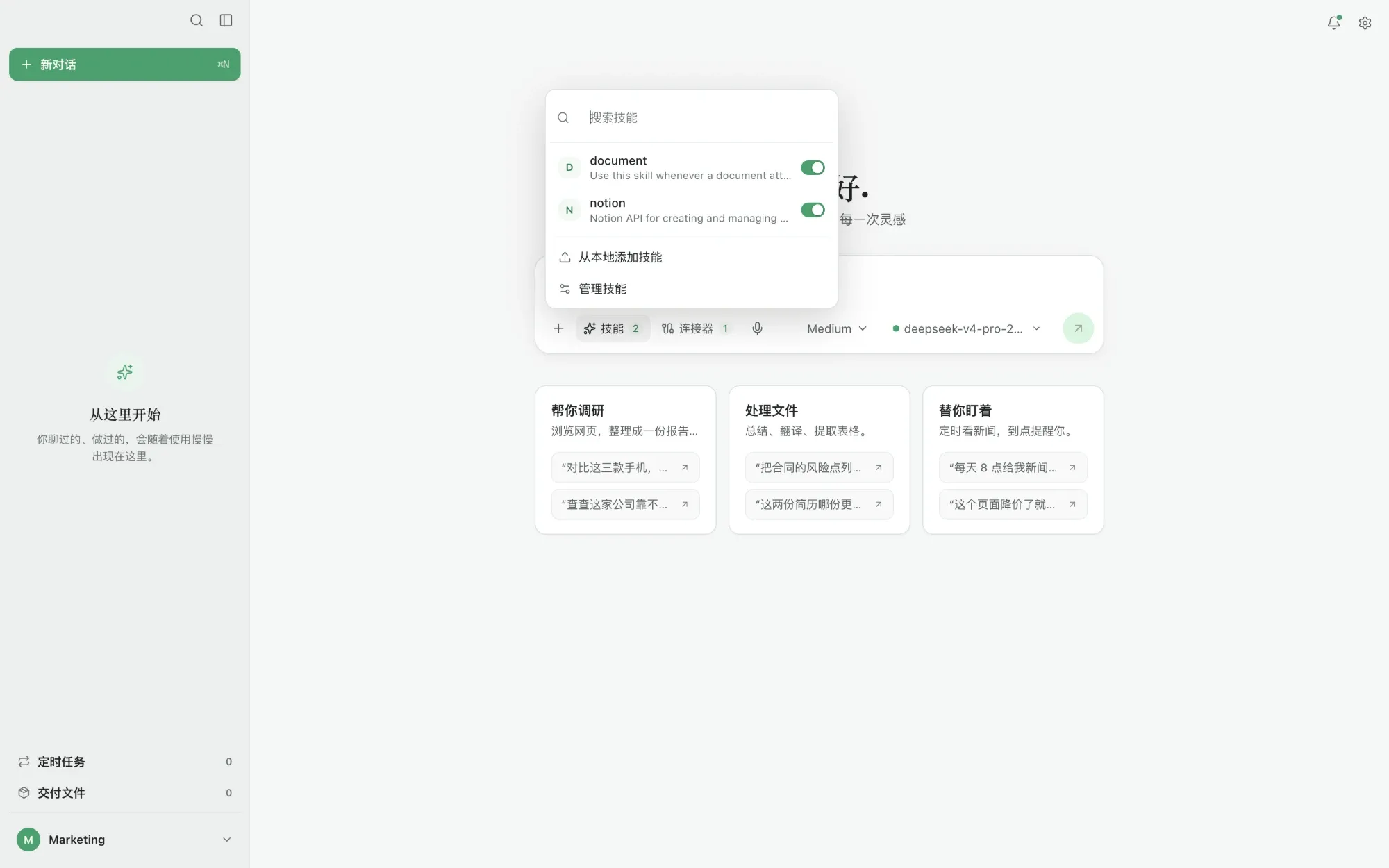1389x868 pixels.
Task: Click the 处理文件 card title
Action: point(772,410)
